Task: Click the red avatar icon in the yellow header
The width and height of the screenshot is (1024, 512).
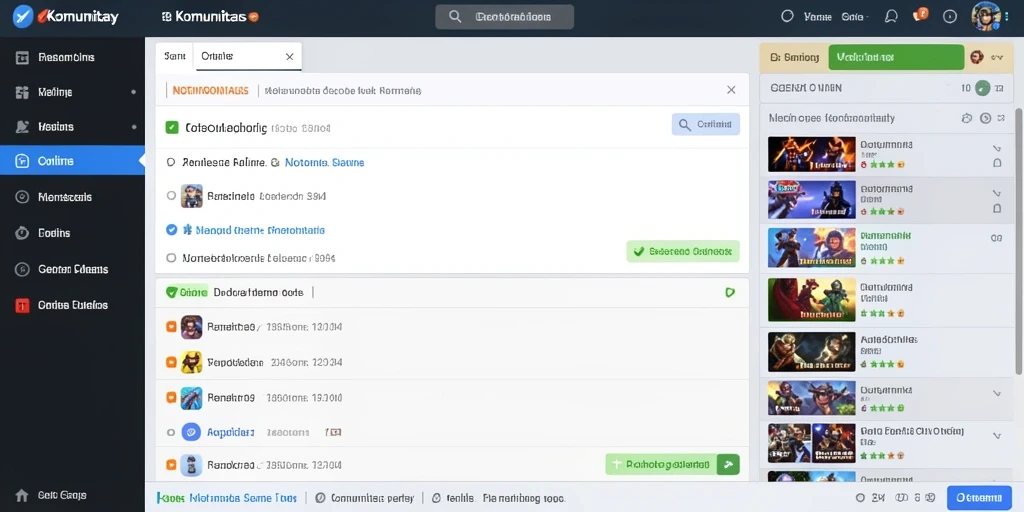Action: [977, 57]
